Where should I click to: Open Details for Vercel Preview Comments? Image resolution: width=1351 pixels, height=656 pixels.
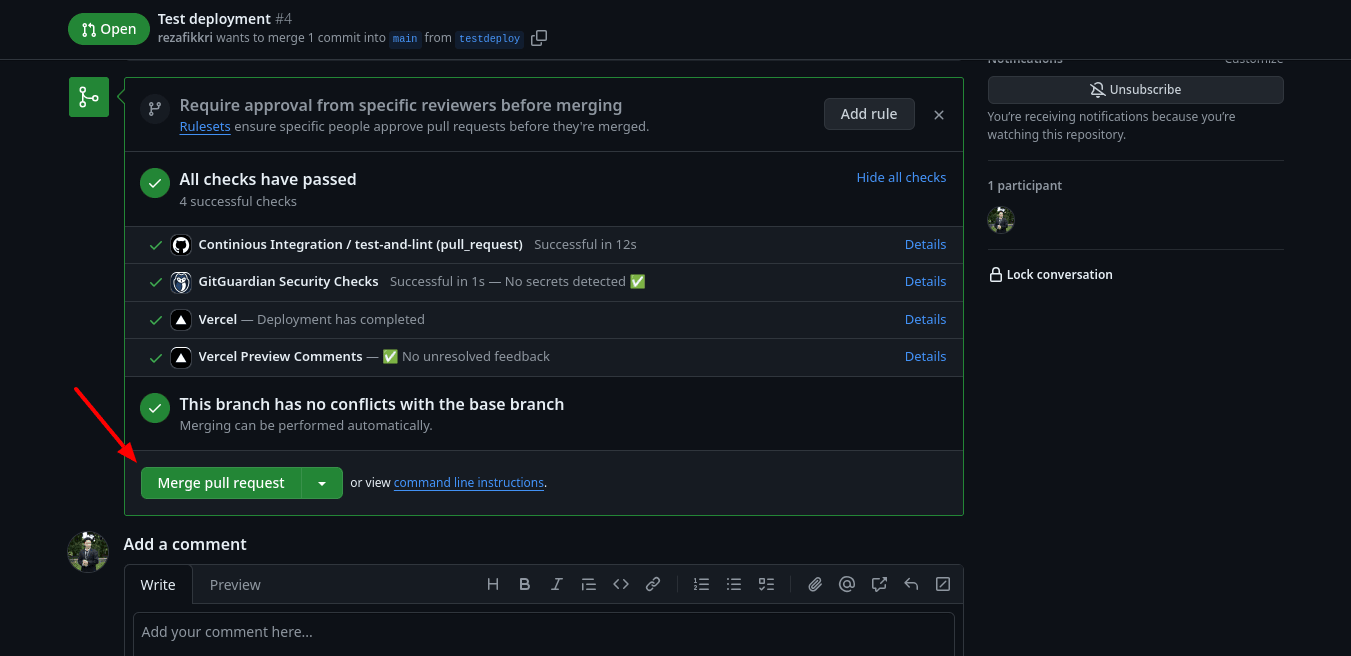[x=925, y=357]
